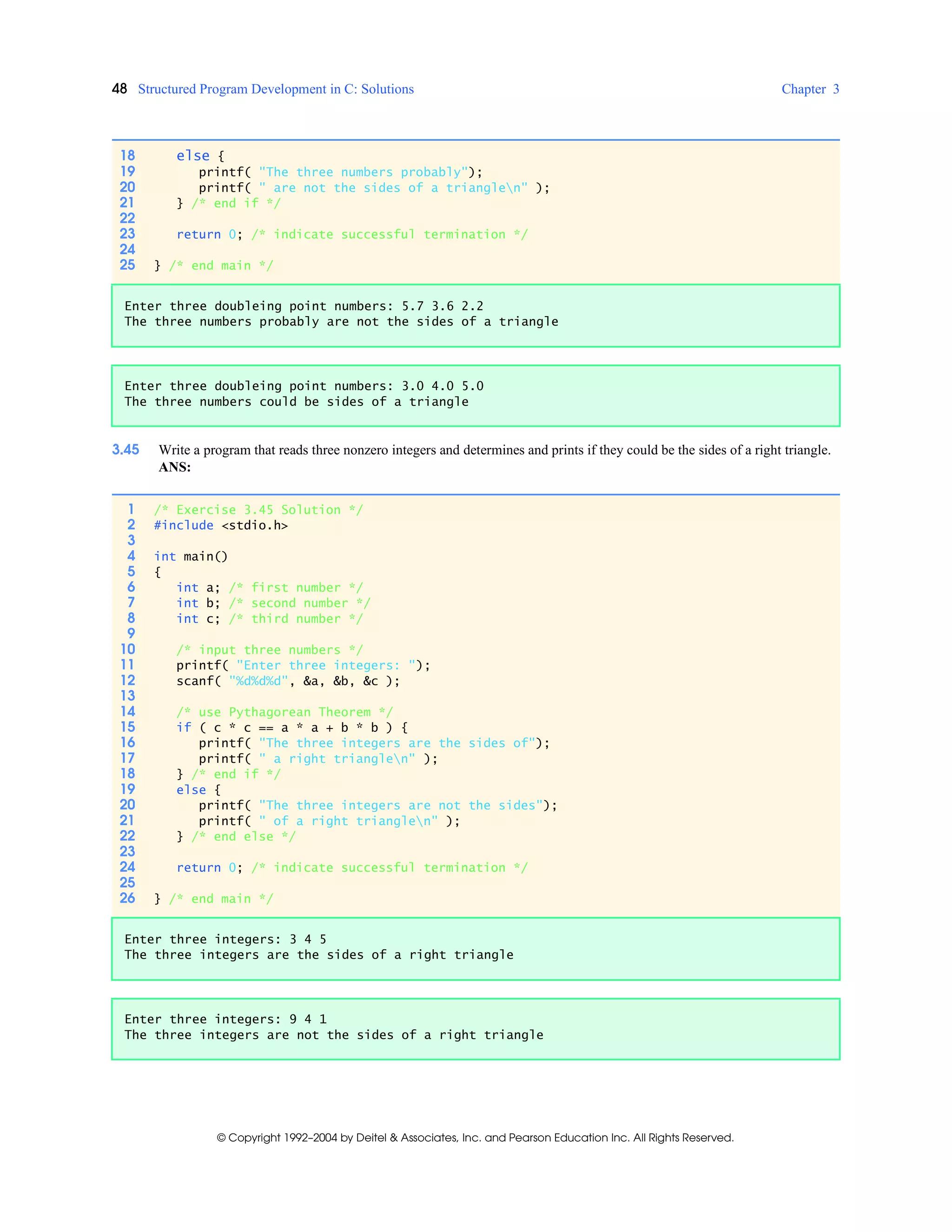Viewport: 952px width, 1232px height.
Task: Click the page number 48
Action: tap(119, 89)
